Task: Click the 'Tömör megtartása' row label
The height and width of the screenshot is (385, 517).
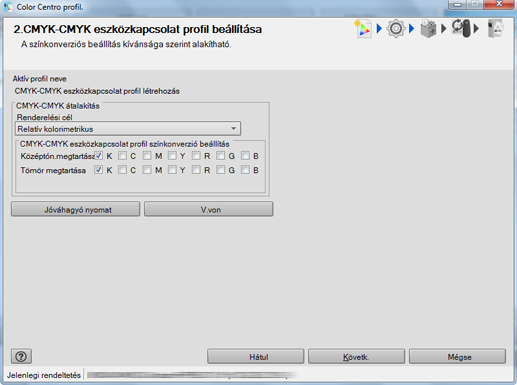Action: [x=53, y=170]
